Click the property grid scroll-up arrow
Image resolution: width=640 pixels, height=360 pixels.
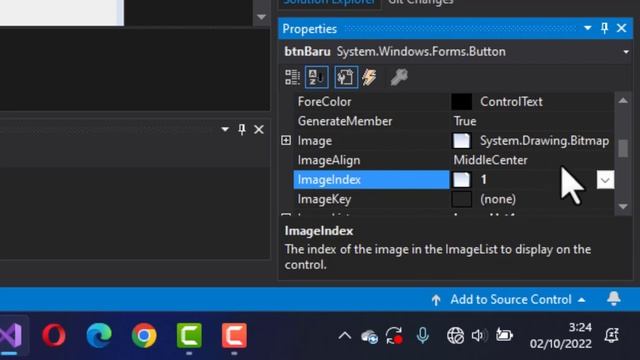623,100
